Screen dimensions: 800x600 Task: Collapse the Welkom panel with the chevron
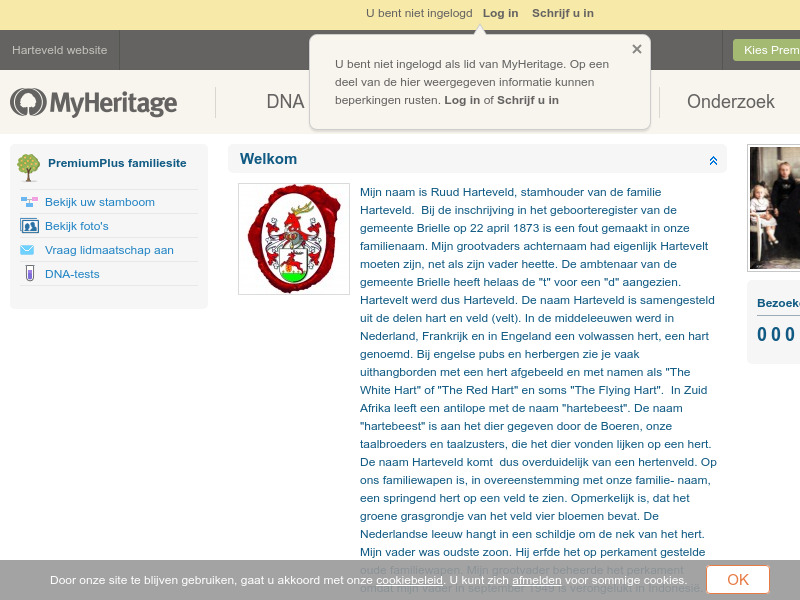pos(713,159)
